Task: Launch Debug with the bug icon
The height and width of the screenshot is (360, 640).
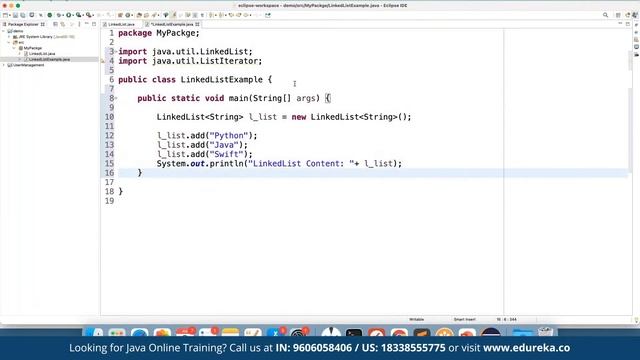Action: [x=59, y=15]
